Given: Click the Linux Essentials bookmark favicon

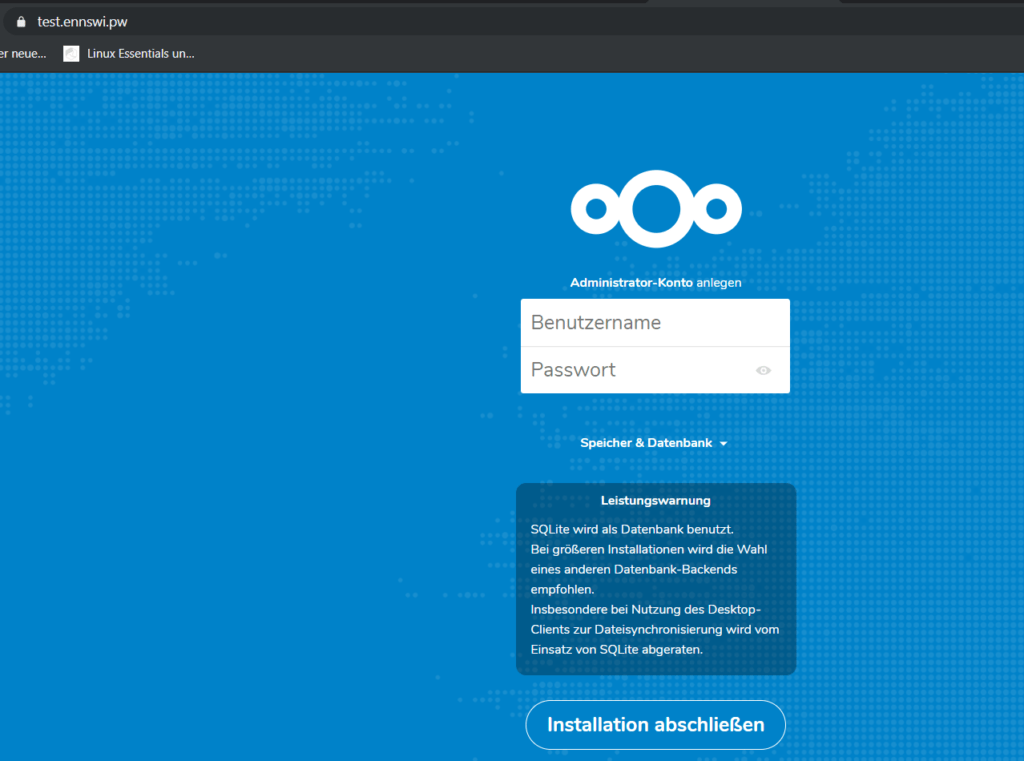Looking at the screenshot, I should tap(71, 54).
